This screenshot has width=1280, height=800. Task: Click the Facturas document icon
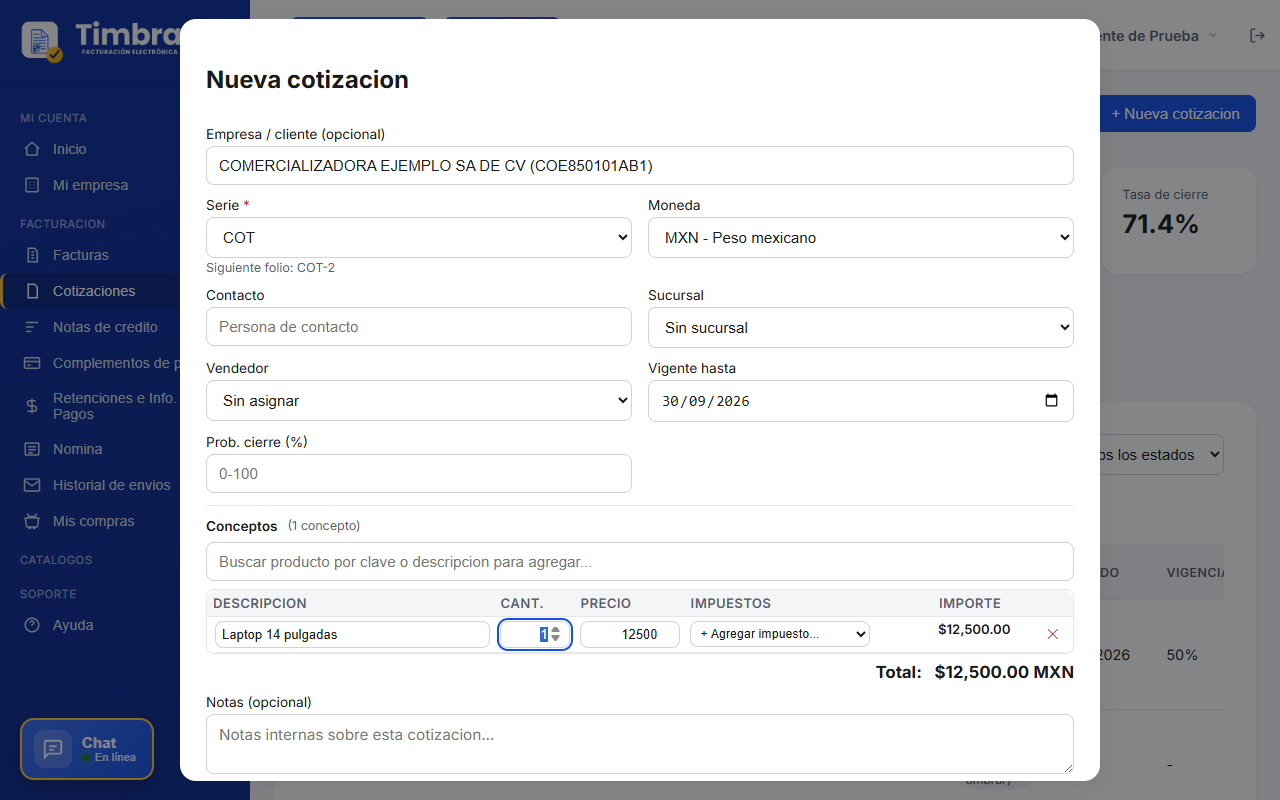[x=32, y=255]
